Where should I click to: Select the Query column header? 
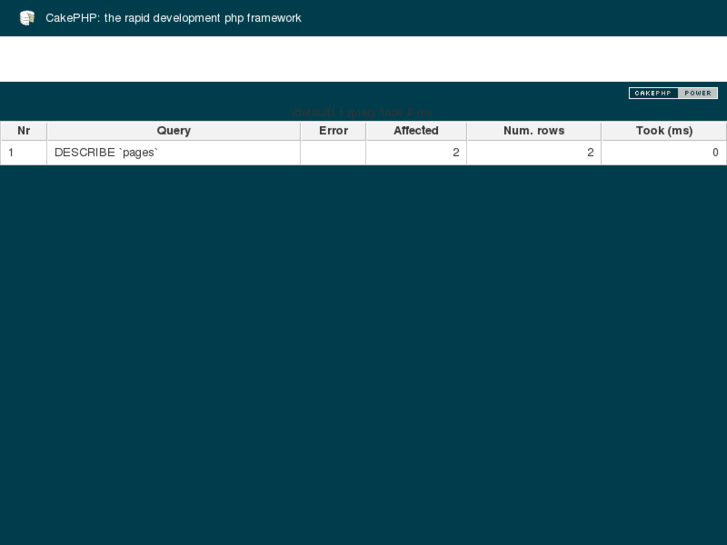point(174,131)
